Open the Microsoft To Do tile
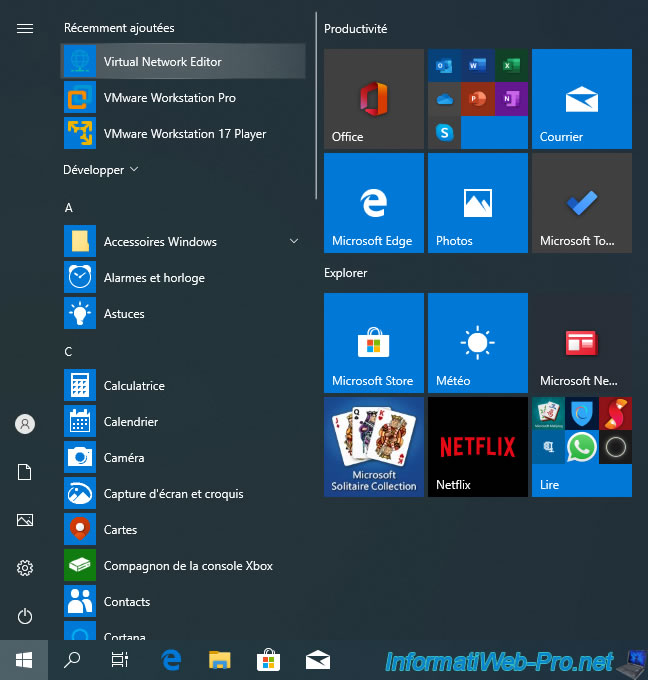 (582, 203)
